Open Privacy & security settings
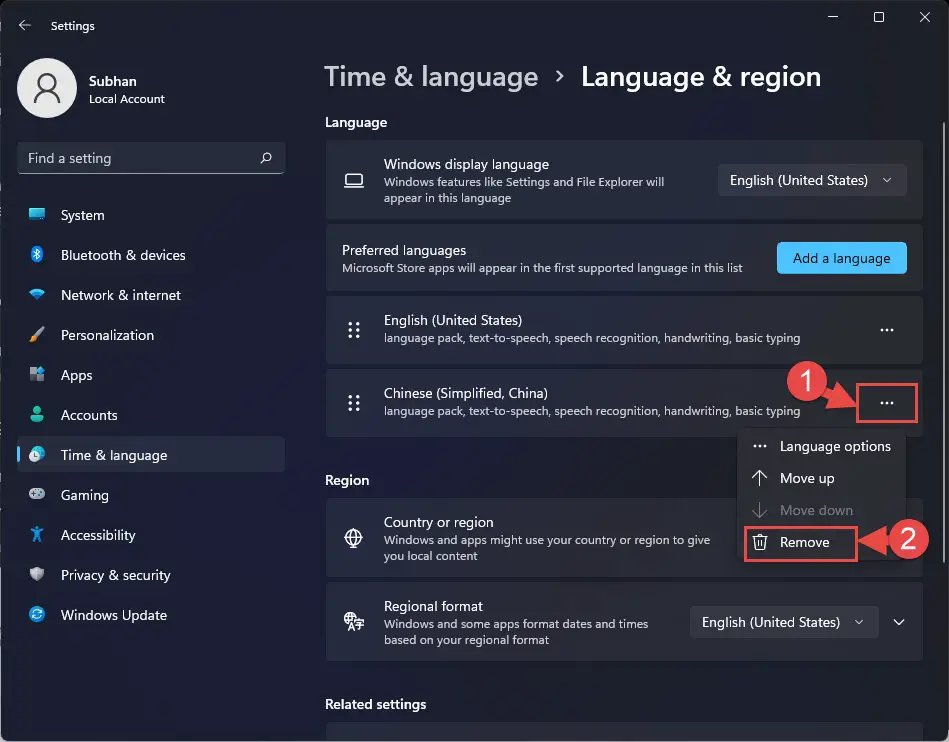This screenshot has width=949, height=742. 151,574
